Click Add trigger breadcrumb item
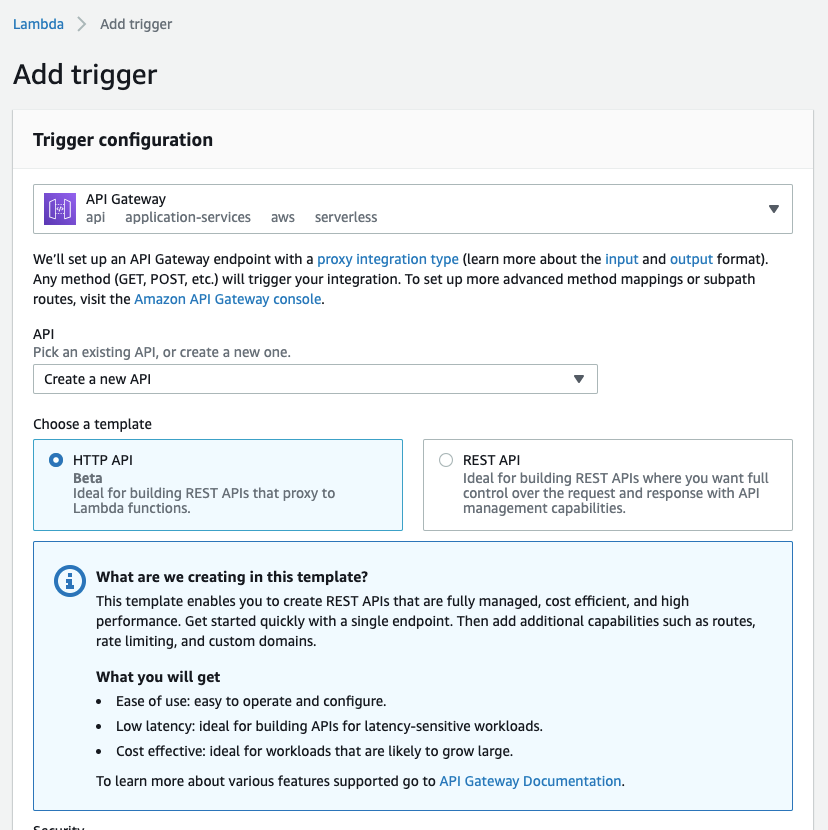This screenshot has height=830, width=828. pos(136,24)
